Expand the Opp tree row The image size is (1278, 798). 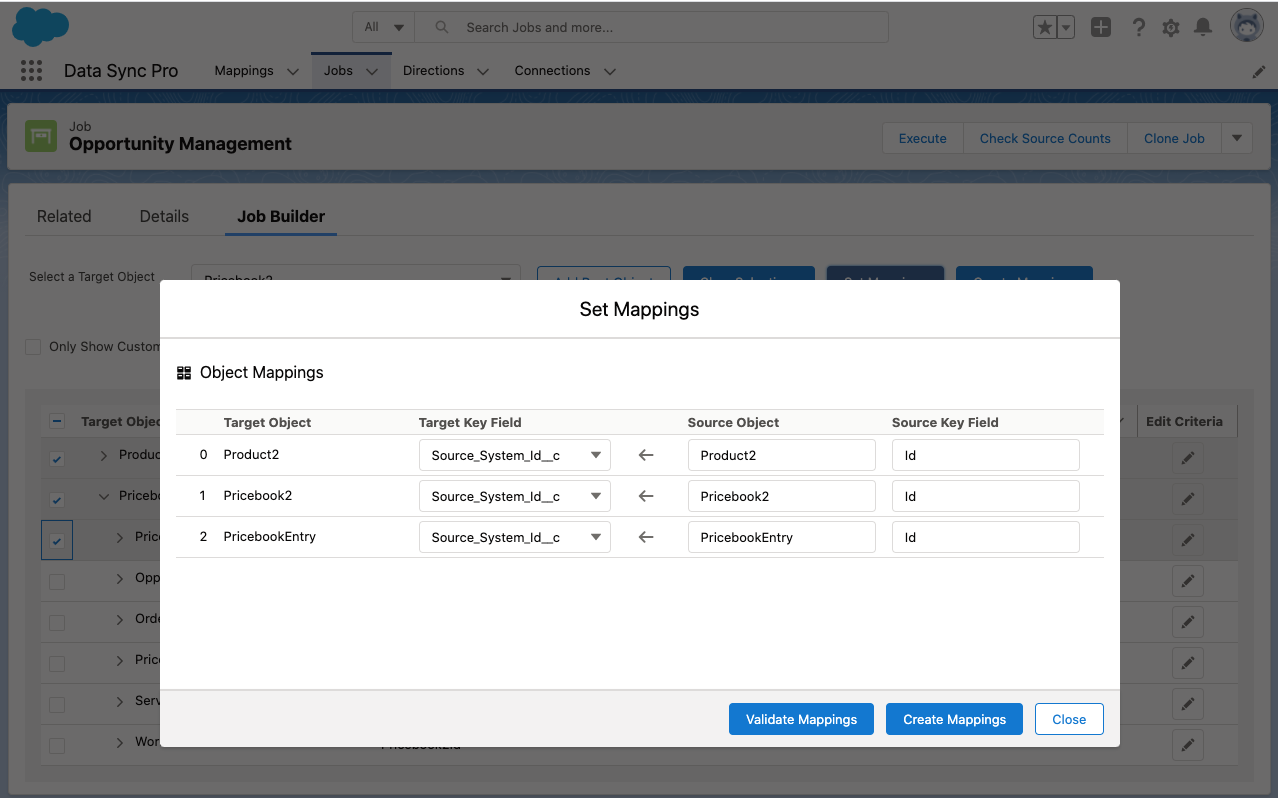point(120,578)
